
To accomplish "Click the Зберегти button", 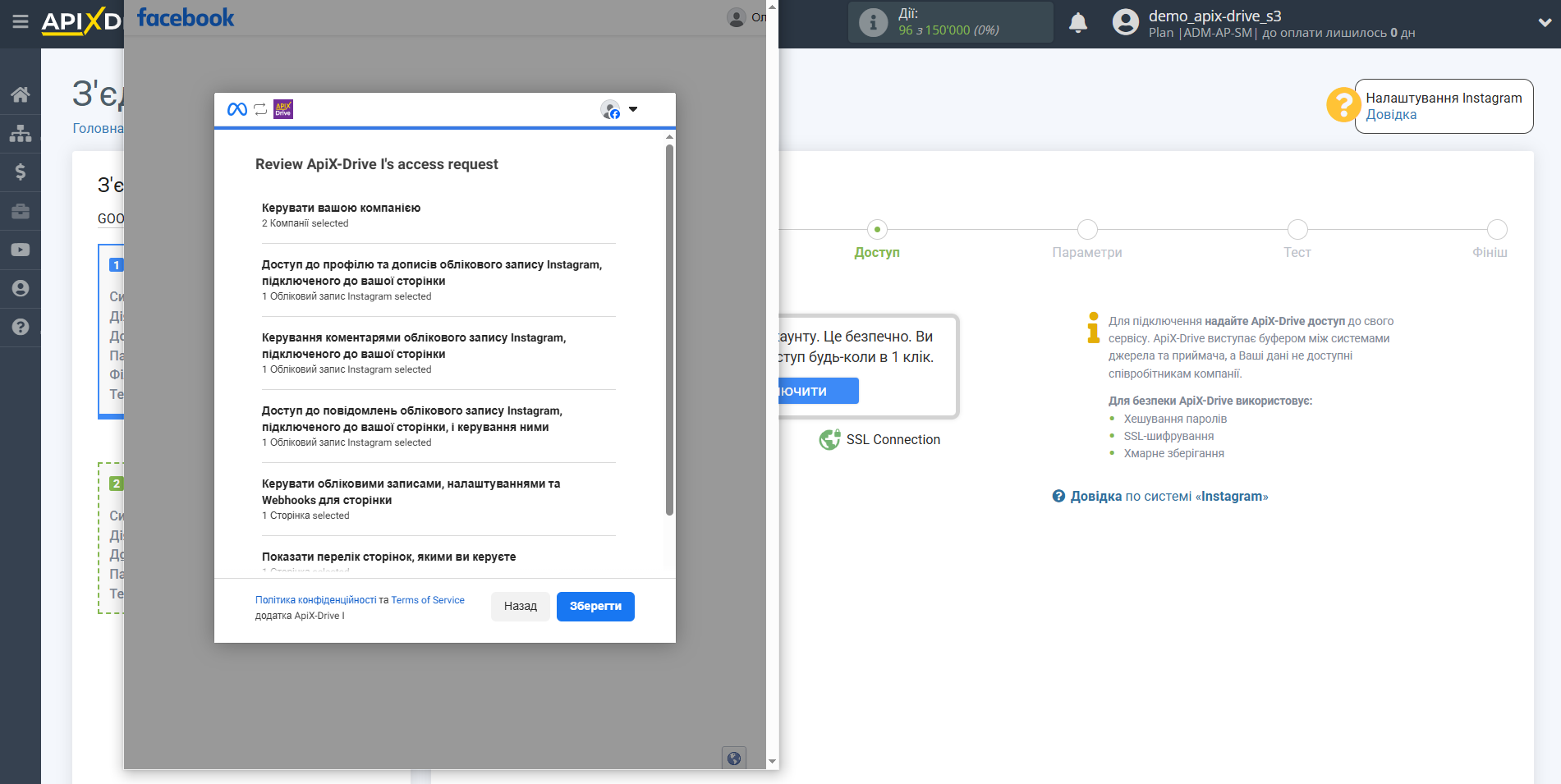I will click(x=595, y=607).
